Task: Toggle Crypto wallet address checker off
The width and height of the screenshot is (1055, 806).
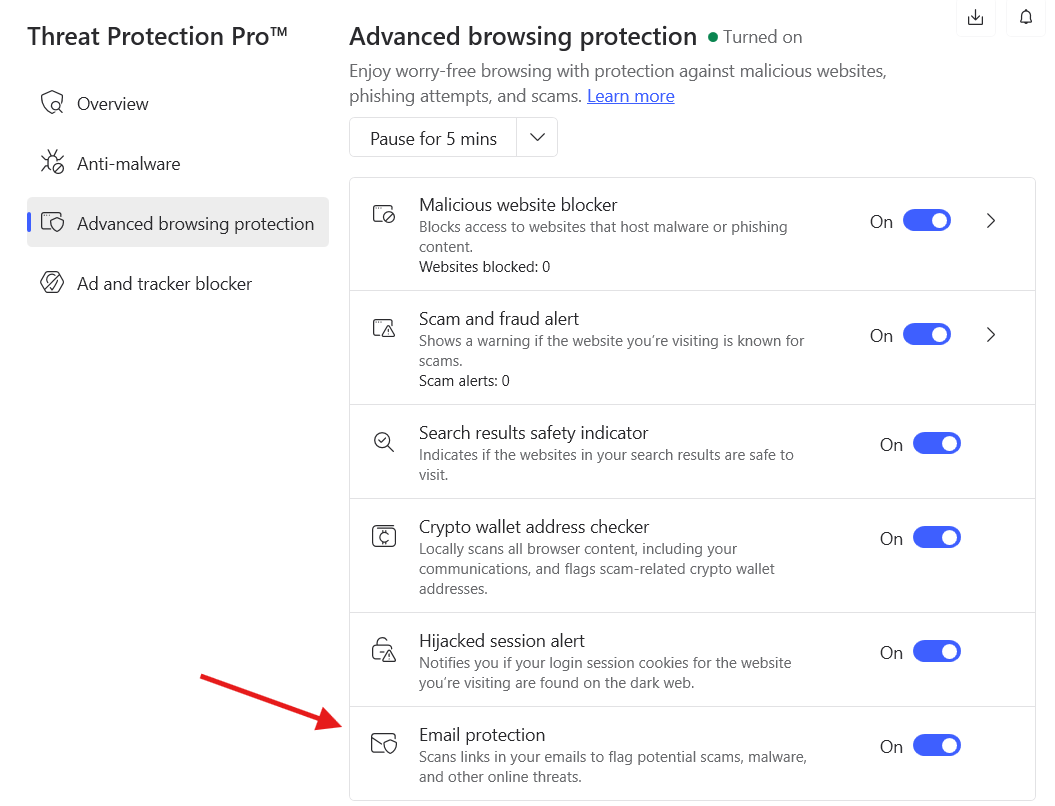Action: pos(936,537)
